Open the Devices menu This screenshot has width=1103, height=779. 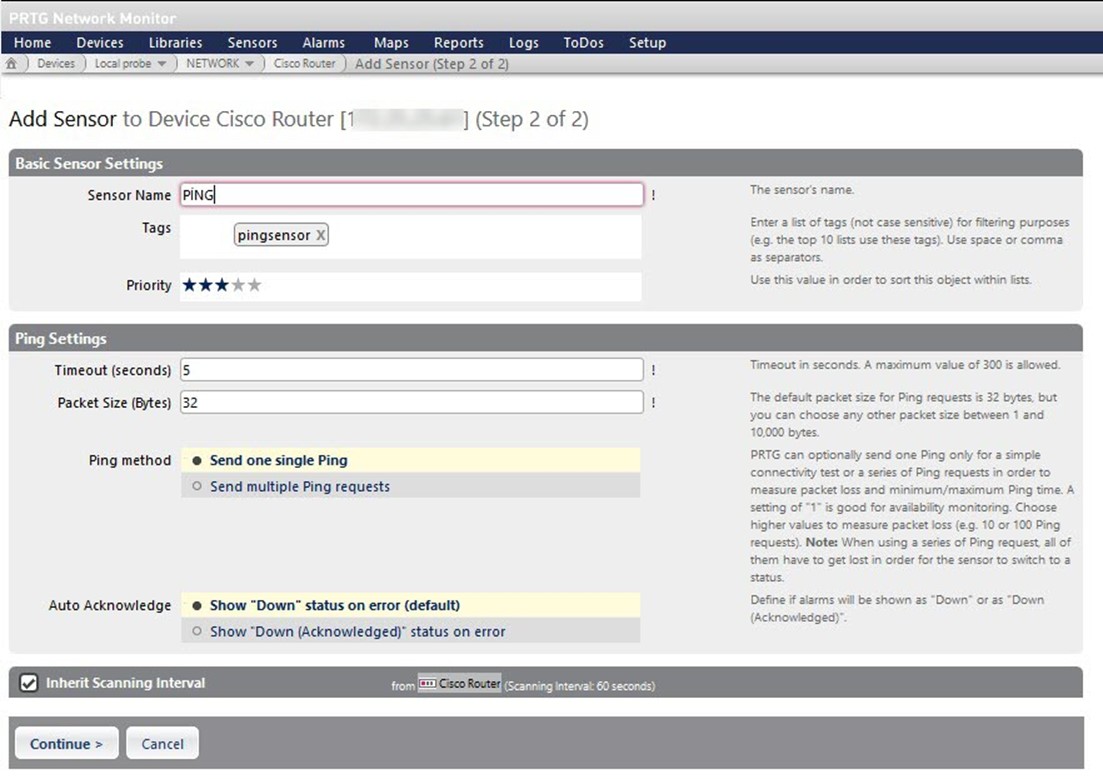(100, 42)
